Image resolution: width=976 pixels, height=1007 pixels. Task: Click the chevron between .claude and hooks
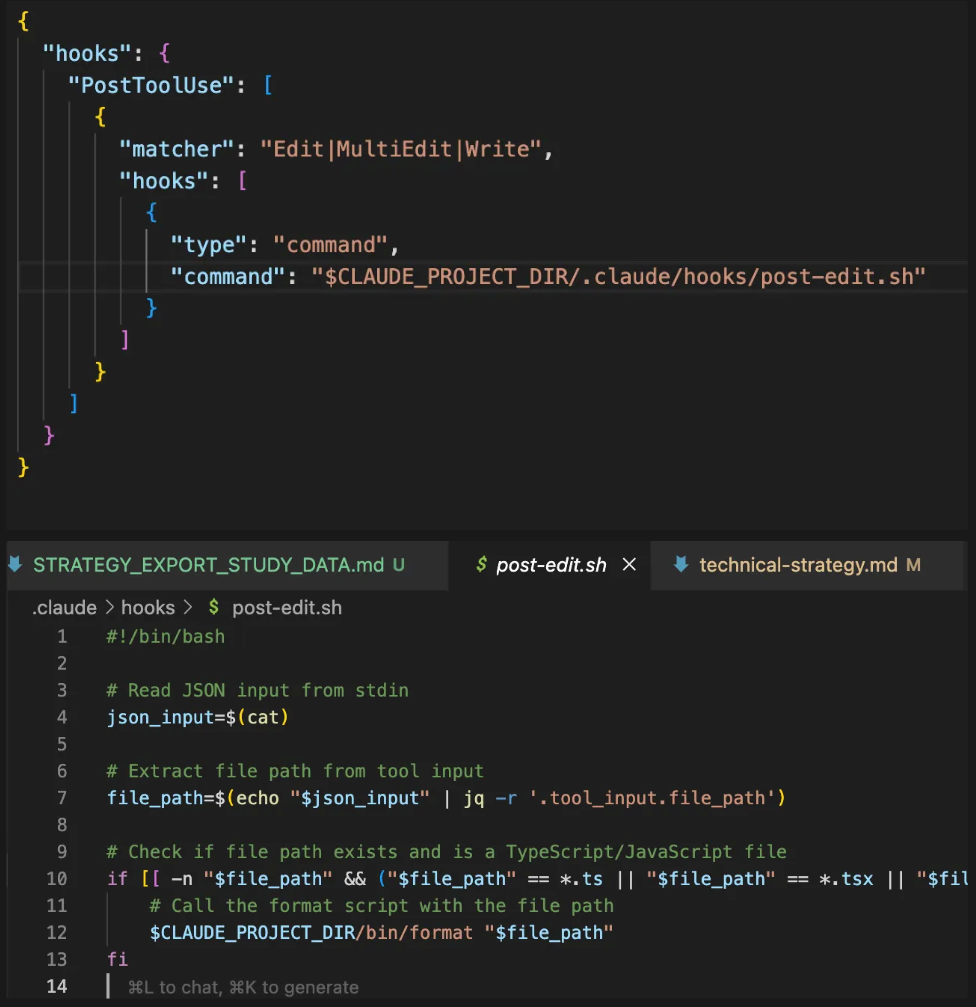[x=108, y=608]
